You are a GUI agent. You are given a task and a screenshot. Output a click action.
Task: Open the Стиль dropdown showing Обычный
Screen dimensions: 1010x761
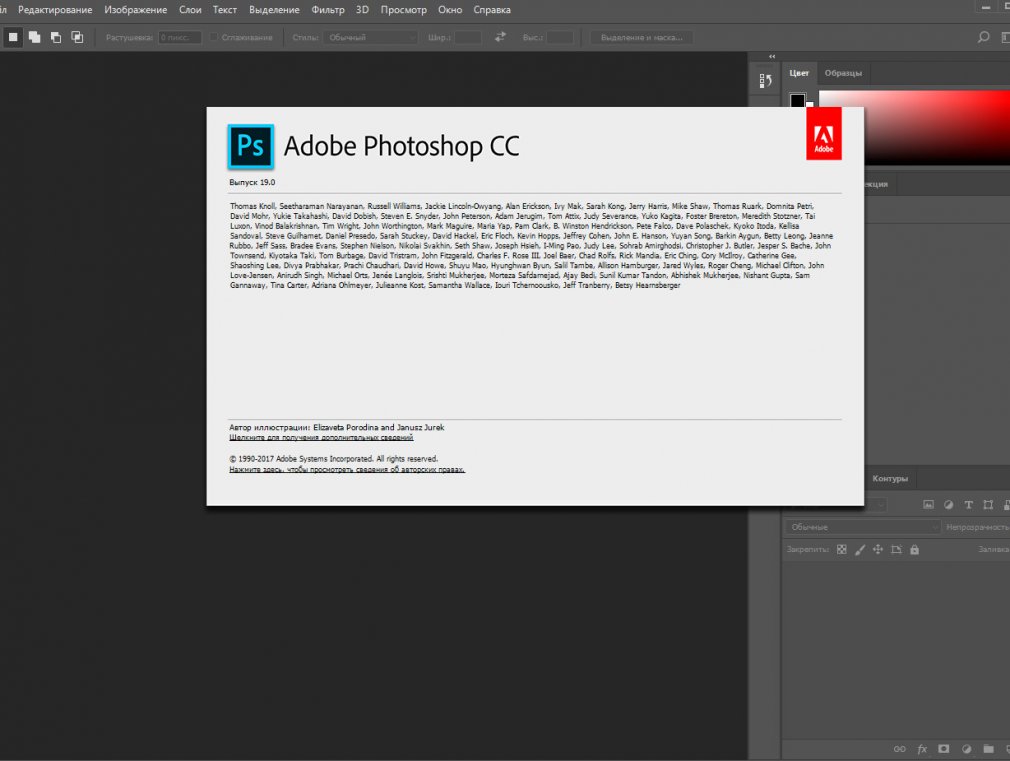(370, 37)
